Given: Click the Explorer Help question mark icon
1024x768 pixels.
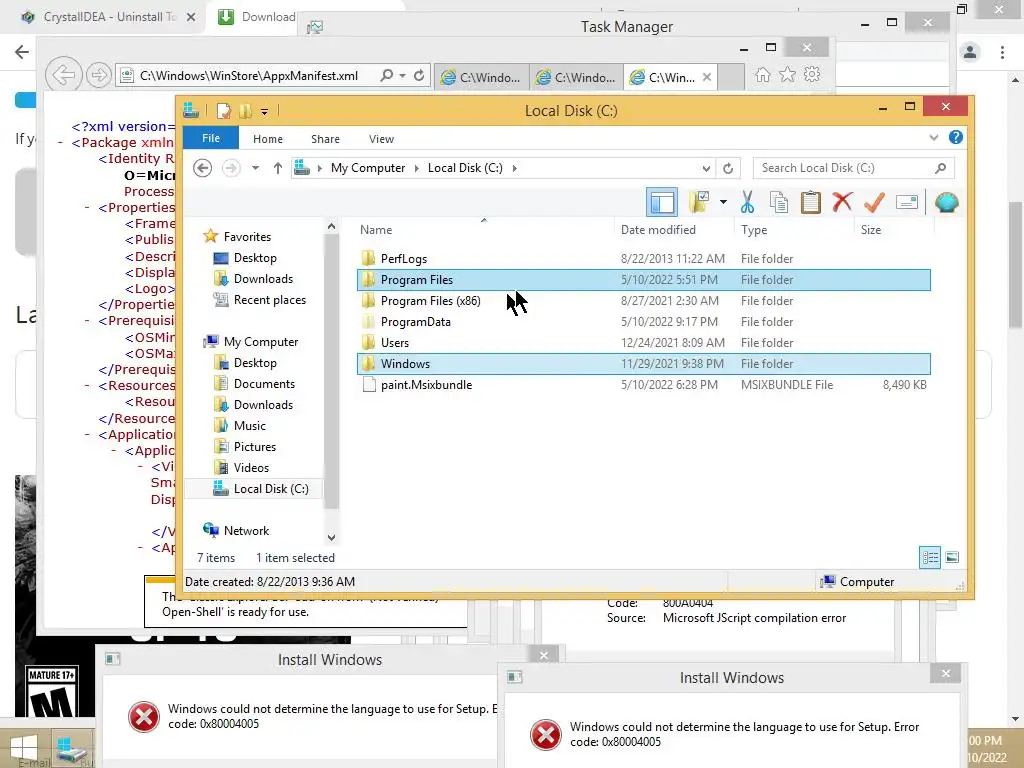Looking at the screenshot, I should click(955, 138).
